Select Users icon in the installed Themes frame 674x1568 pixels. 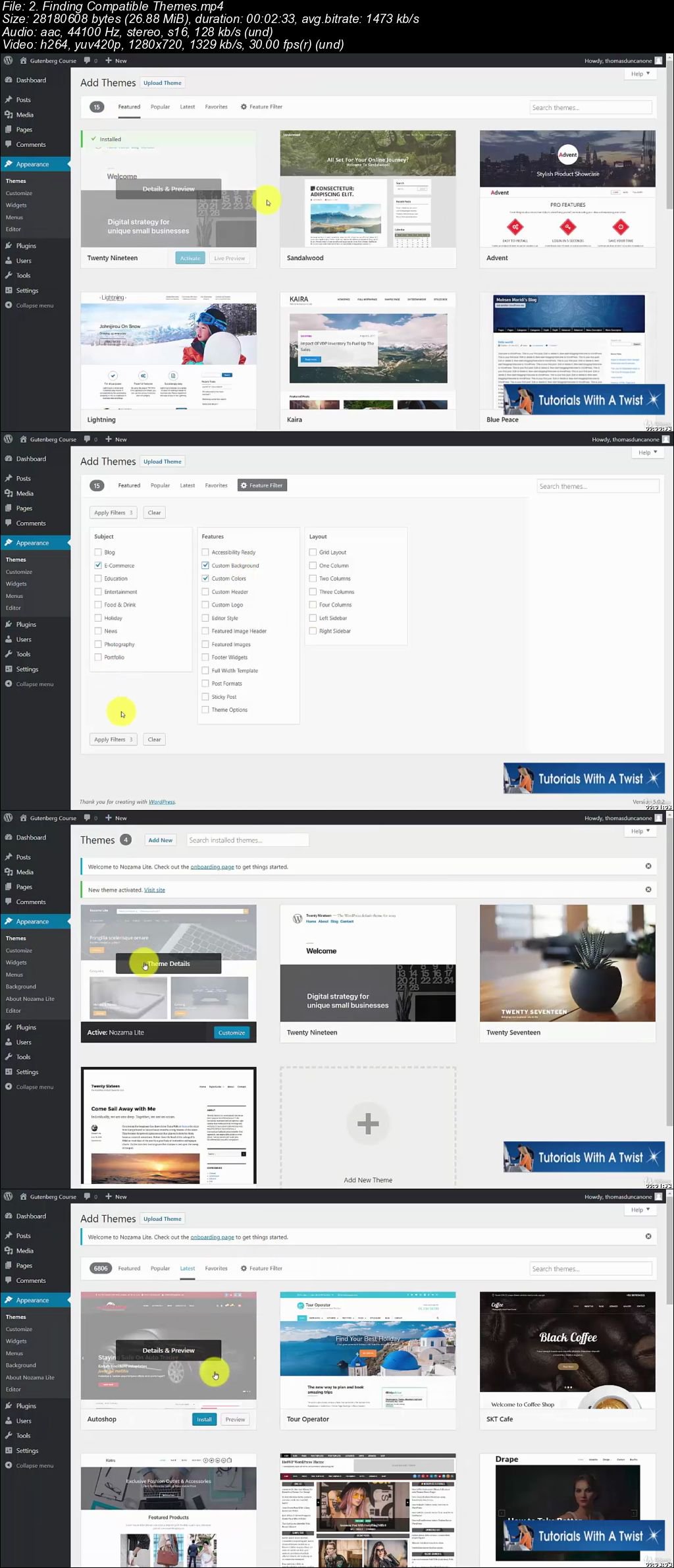(9, 1042)
